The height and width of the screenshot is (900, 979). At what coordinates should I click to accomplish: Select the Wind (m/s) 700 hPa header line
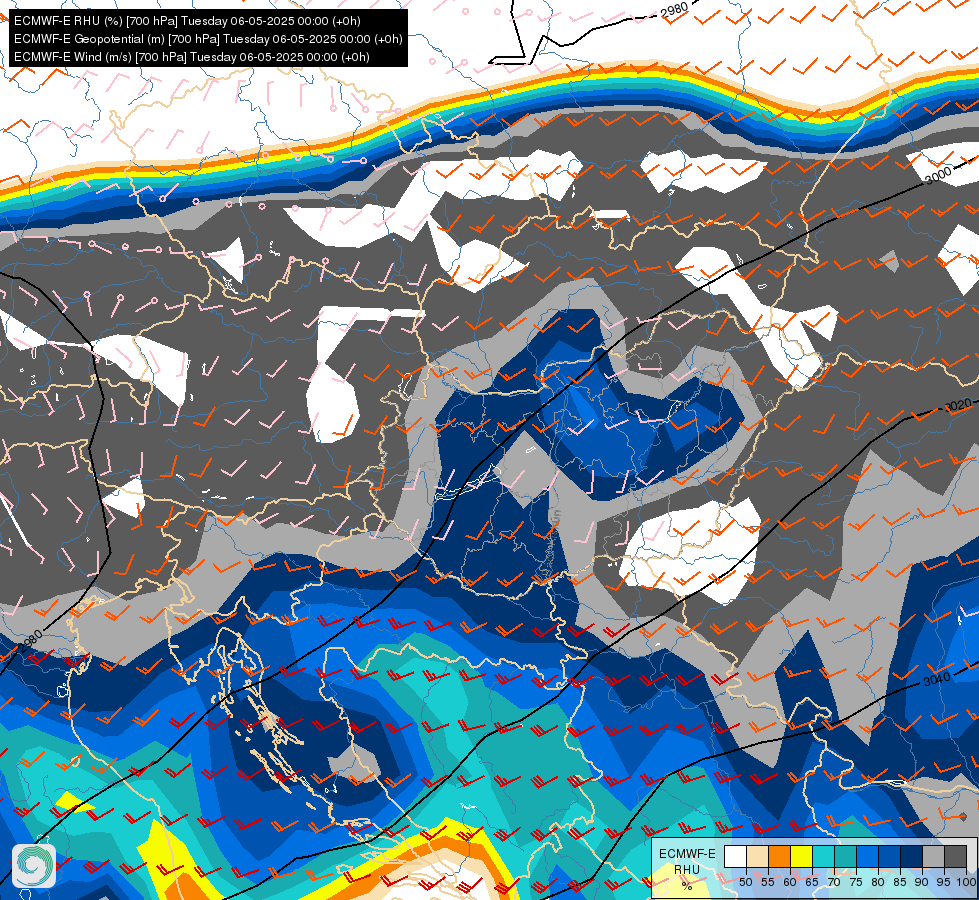[192, 57]
